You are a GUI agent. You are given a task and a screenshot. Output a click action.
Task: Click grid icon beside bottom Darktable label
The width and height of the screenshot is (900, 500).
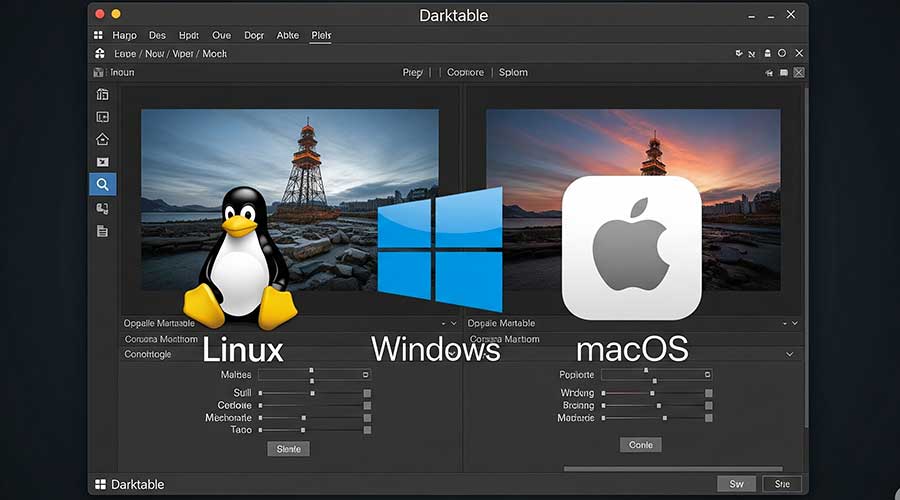[x=100, y=484]
